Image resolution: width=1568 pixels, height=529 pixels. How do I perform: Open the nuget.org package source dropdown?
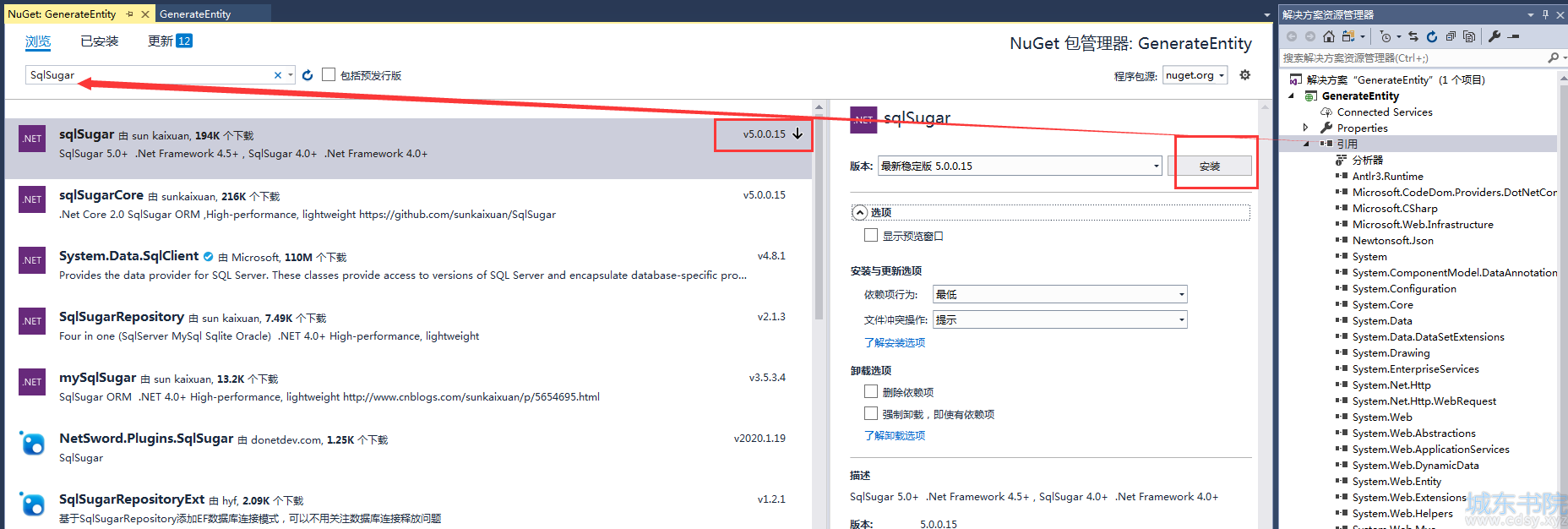click(x=1195, y=75)
